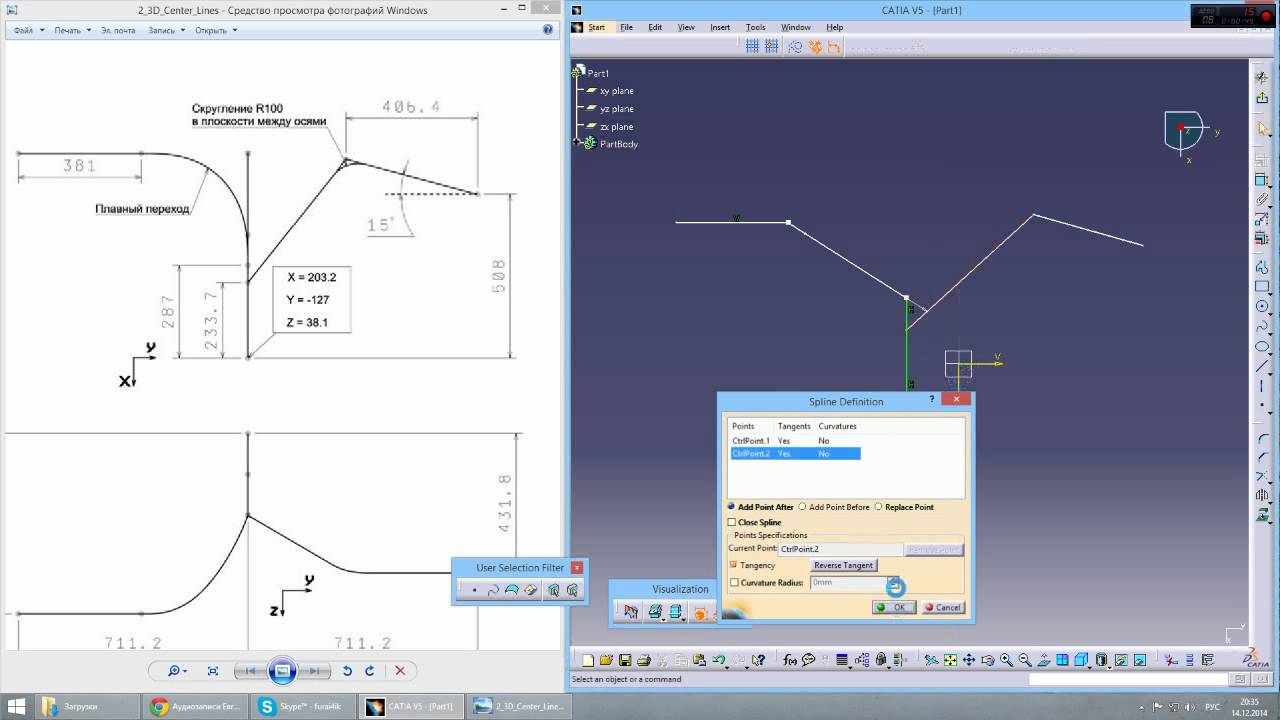Click the Reverse Tangent button
The height and width of the screenshot is (720, 1280).
(x=843, y=565)
